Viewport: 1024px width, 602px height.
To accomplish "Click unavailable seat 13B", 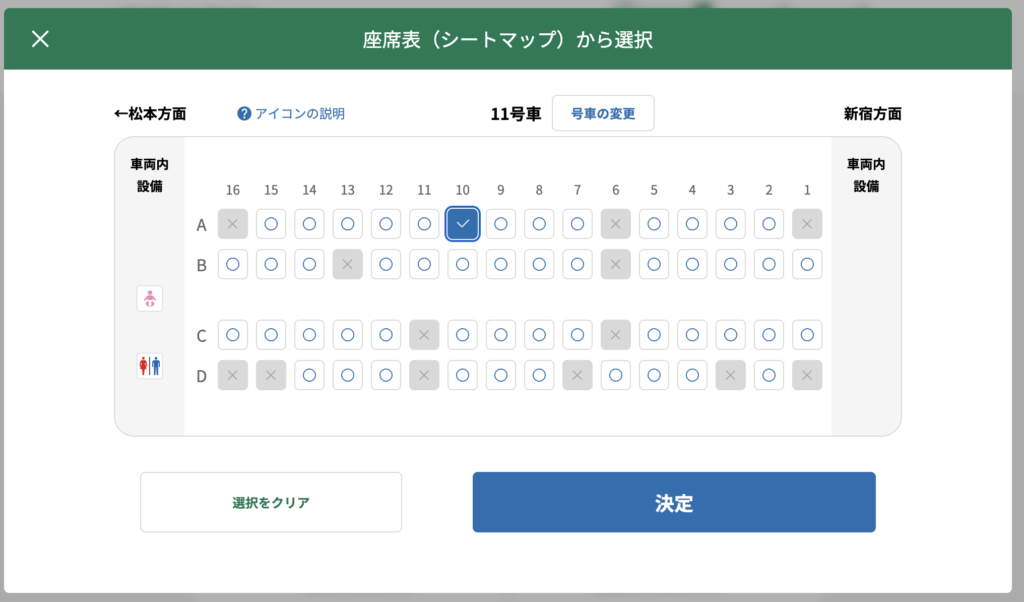I will 348,265.
